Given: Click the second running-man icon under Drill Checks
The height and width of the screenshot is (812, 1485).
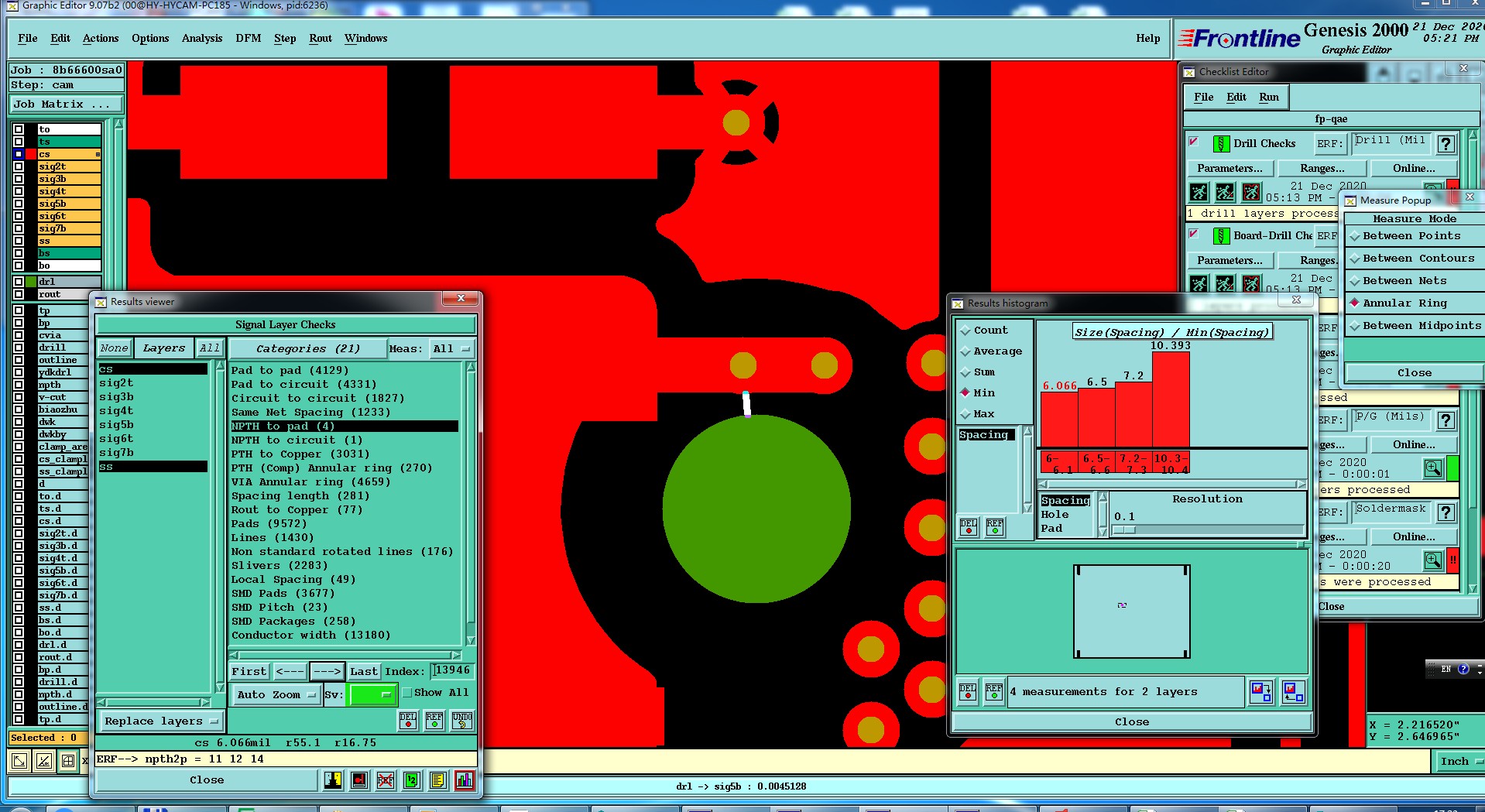Looking at the screenshot, I should (1225, 191).
